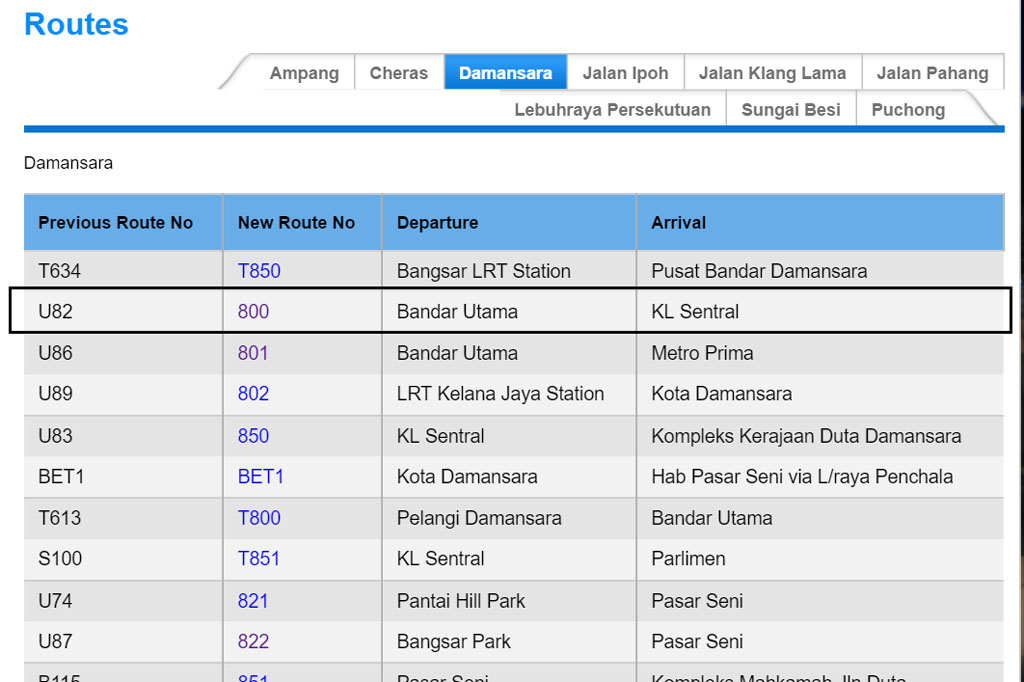
Task: Open route 822 link
Action: click(253, 641)
